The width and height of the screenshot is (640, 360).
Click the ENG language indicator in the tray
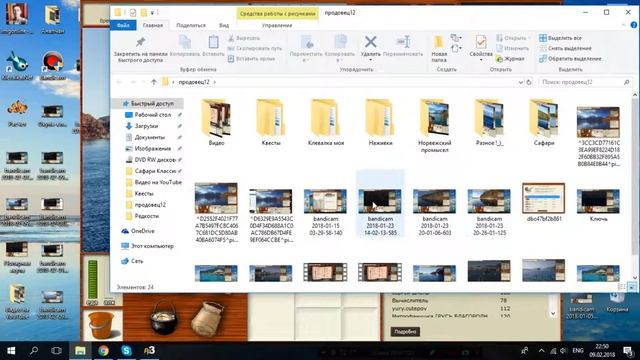[x=578, y=351]
